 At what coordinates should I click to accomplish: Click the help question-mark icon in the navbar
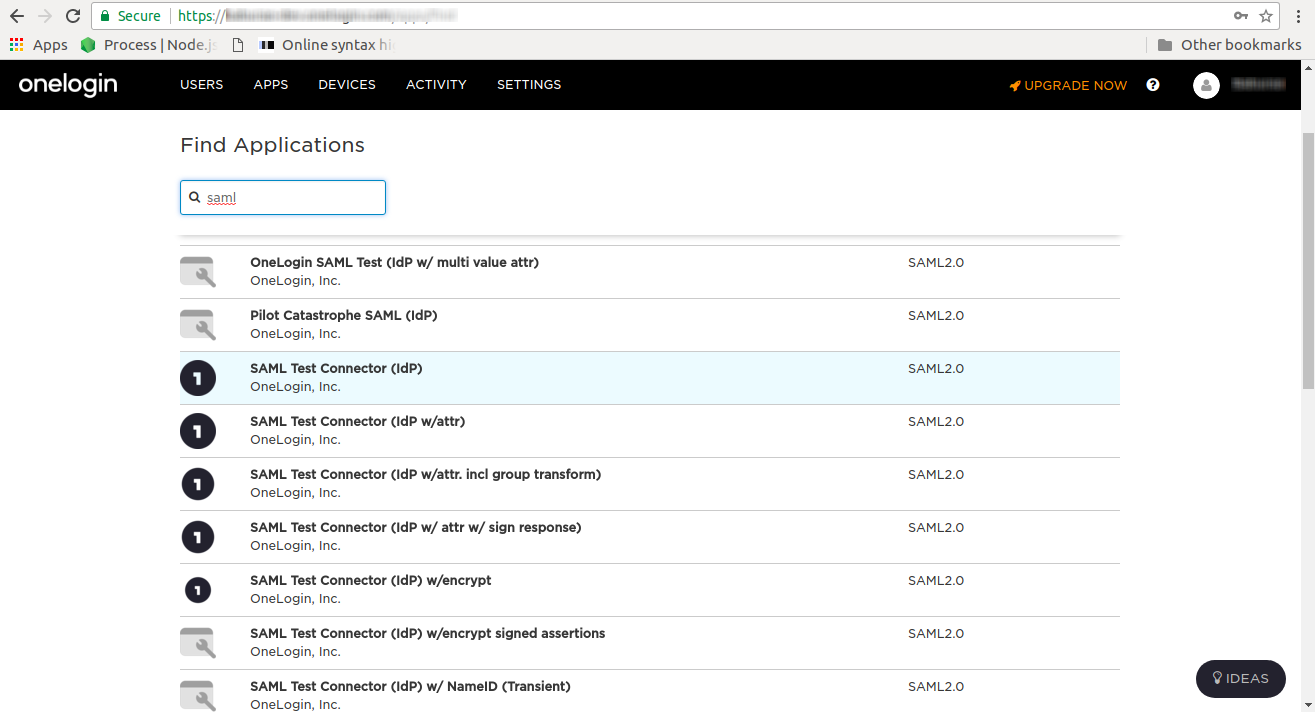pyautogui.click(x=1152, y=85)
